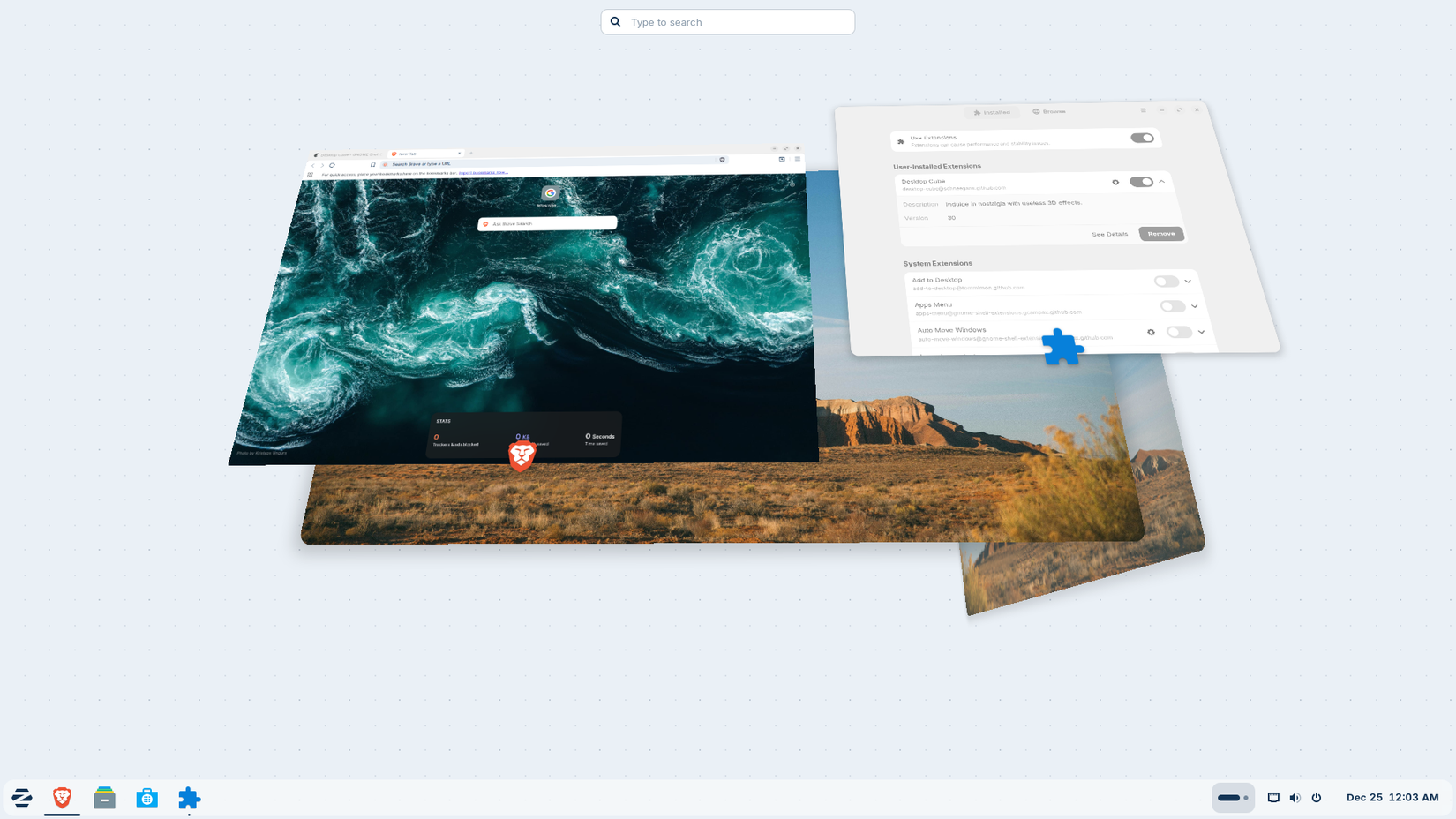Click the volume icon in system tray
This screenshot has width=1456, height=819.
(1295, 798)
